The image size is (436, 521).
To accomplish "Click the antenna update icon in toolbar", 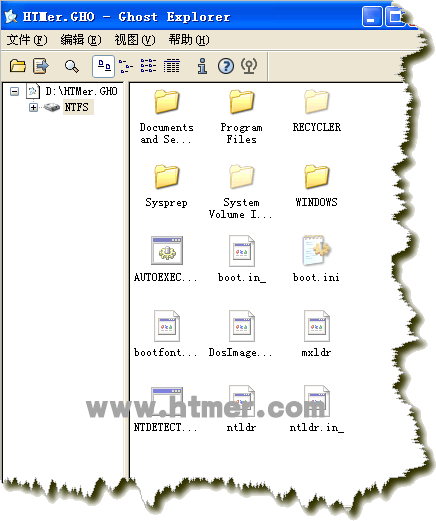I will point(249,66).
